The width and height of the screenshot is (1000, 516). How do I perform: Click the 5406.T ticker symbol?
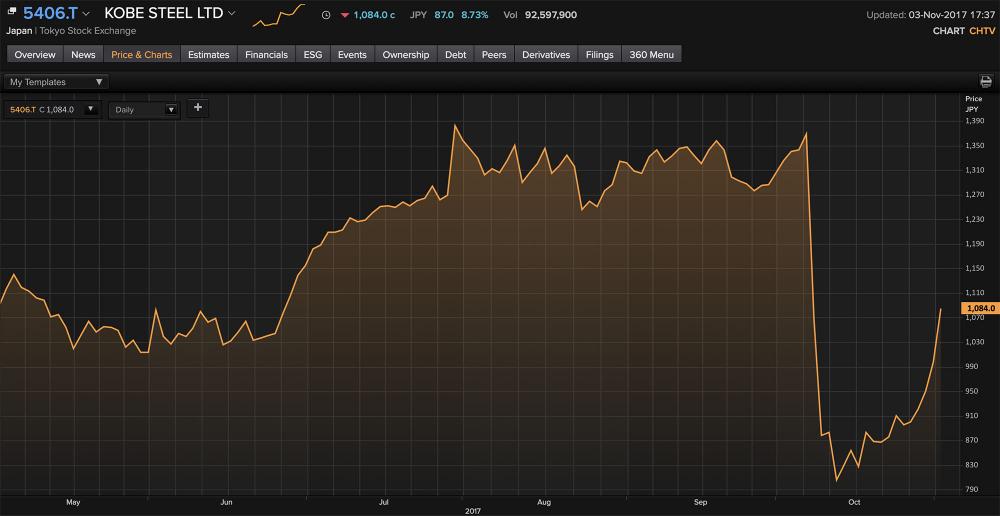point(50,13)
